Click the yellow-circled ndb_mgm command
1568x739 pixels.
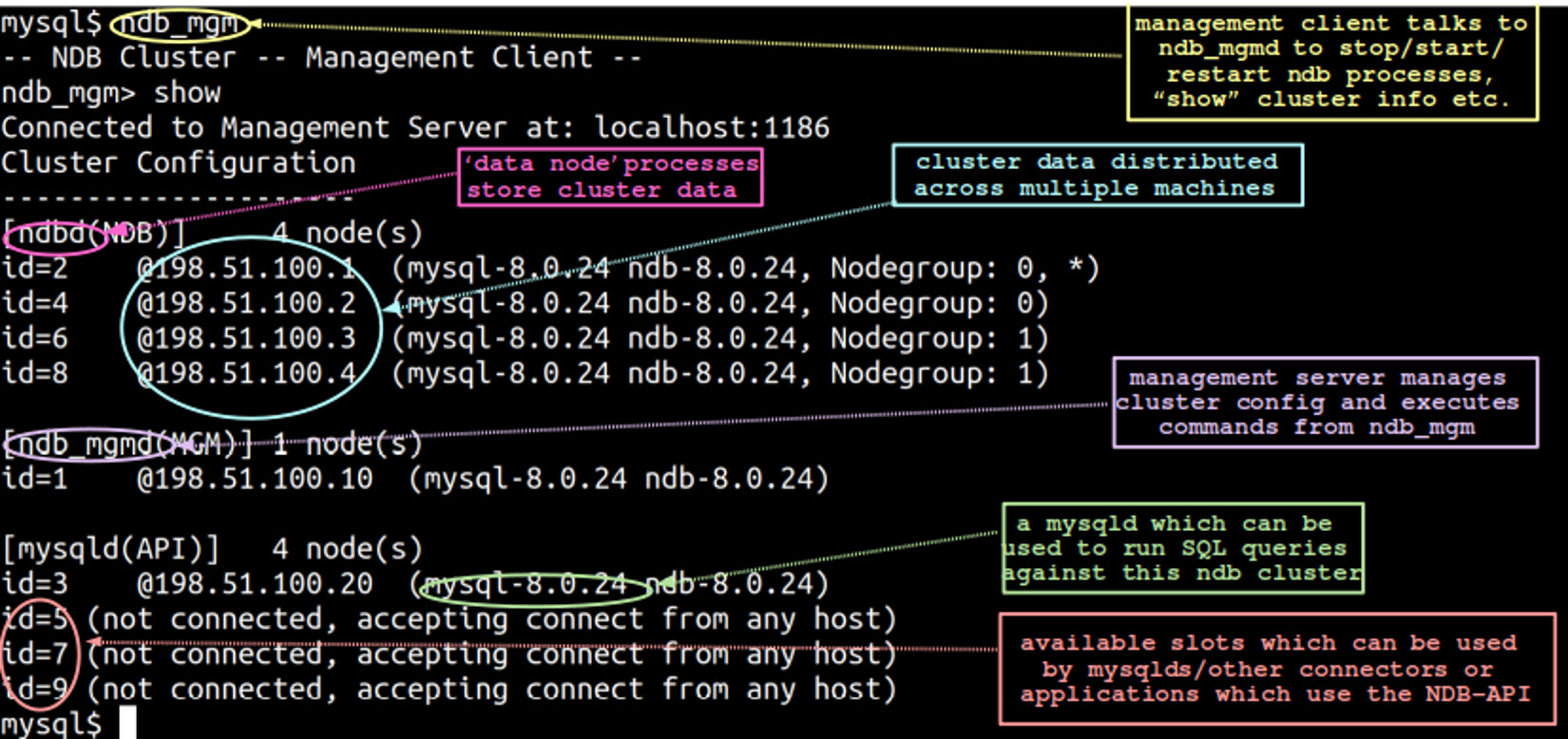[180, 23]
